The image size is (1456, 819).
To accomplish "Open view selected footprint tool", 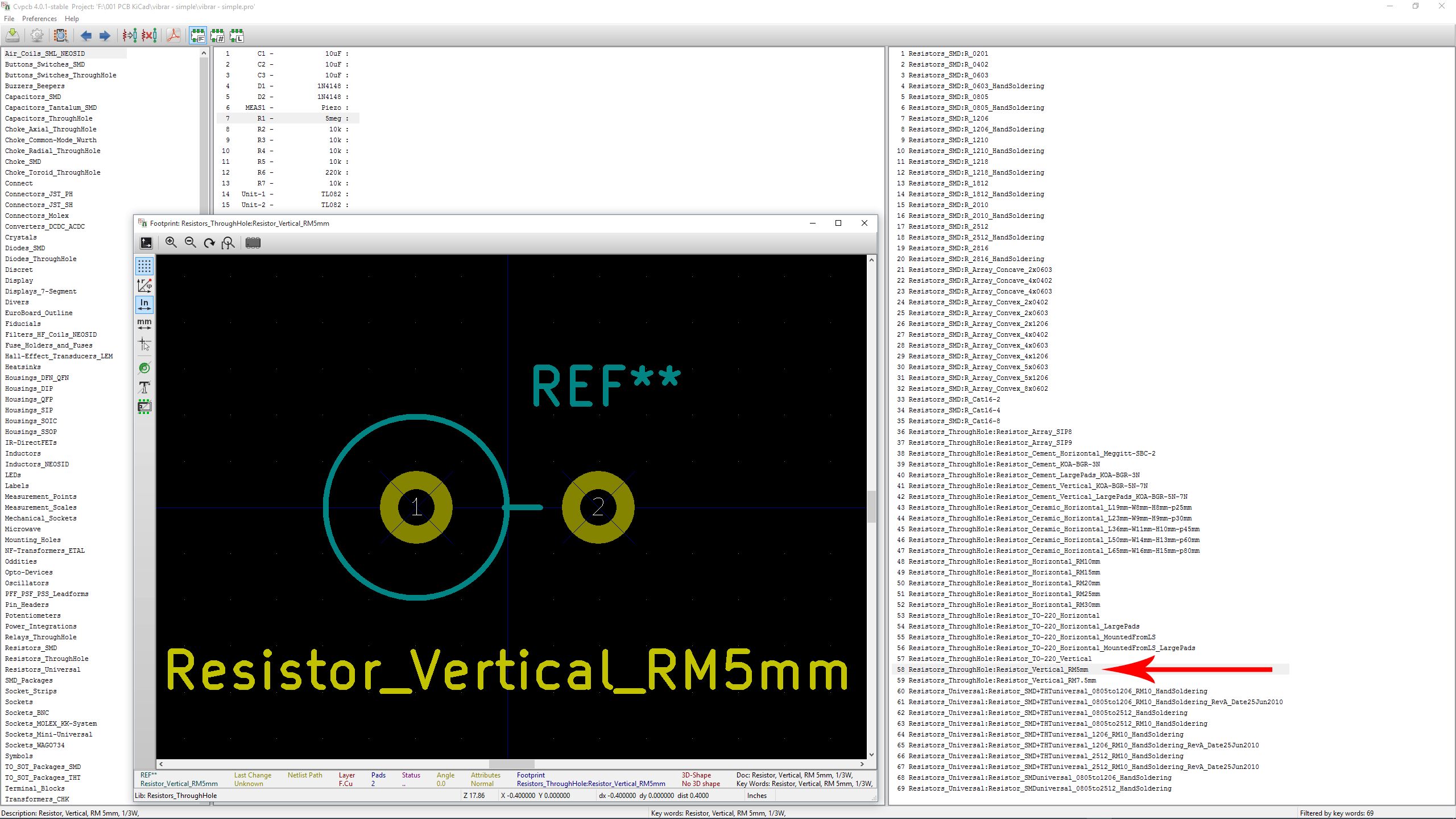I will tap(60, 36).
